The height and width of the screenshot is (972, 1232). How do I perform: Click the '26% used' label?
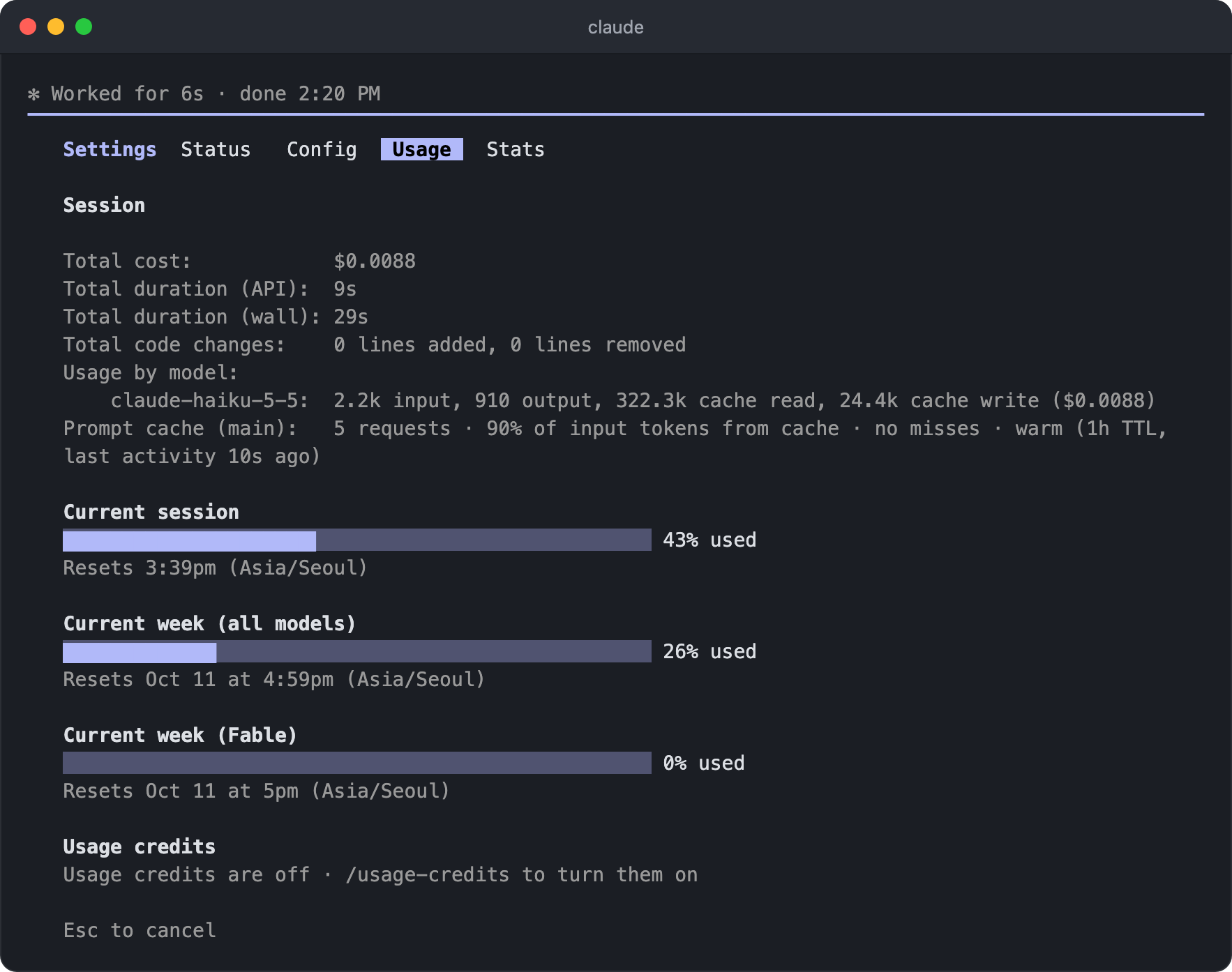point(709,651)
